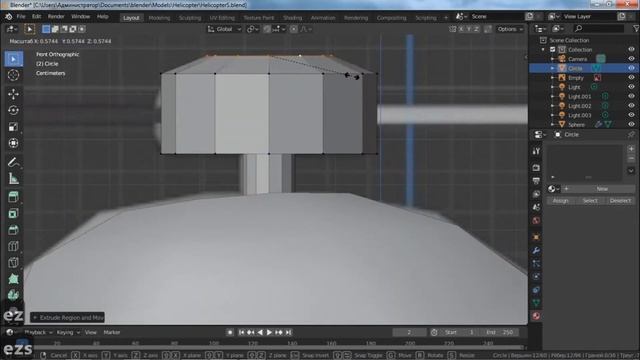Expand the Sphere row in outliner
The image size is (640, 360).
552,124
